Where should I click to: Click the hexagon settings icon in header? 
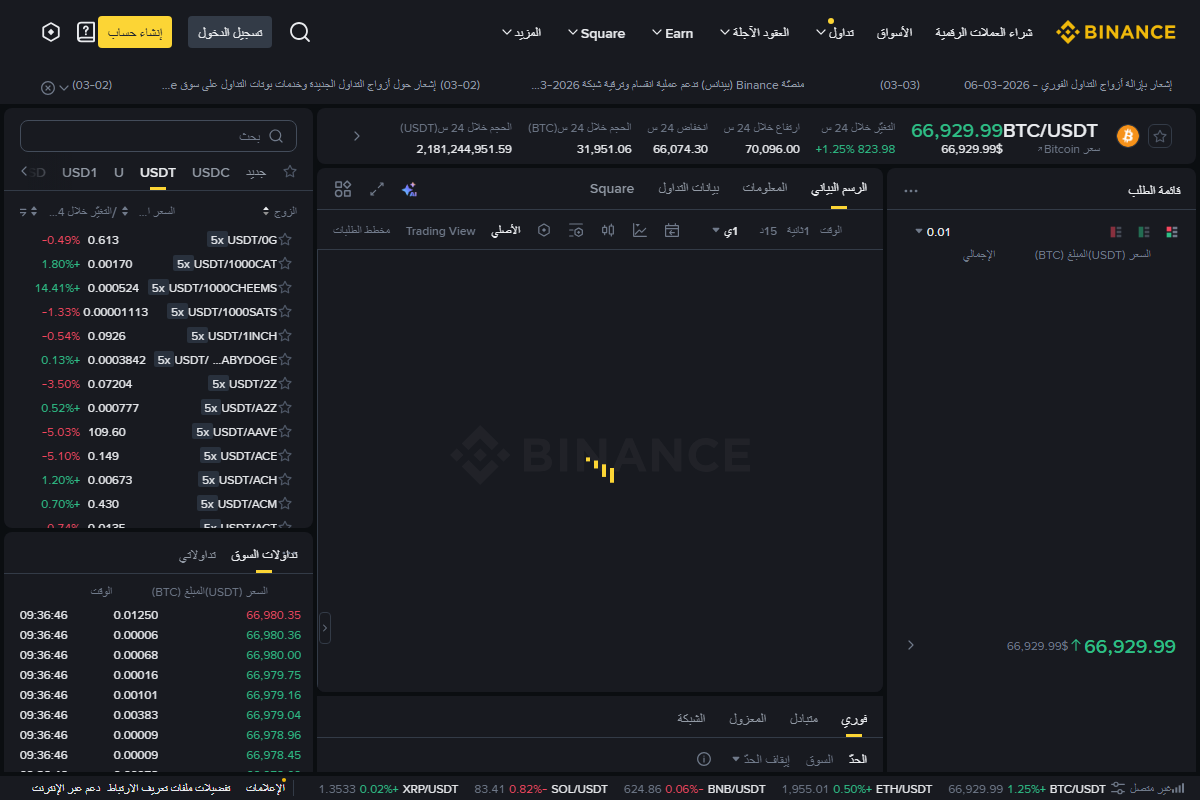pyautogui.click(x=51, y=32)
